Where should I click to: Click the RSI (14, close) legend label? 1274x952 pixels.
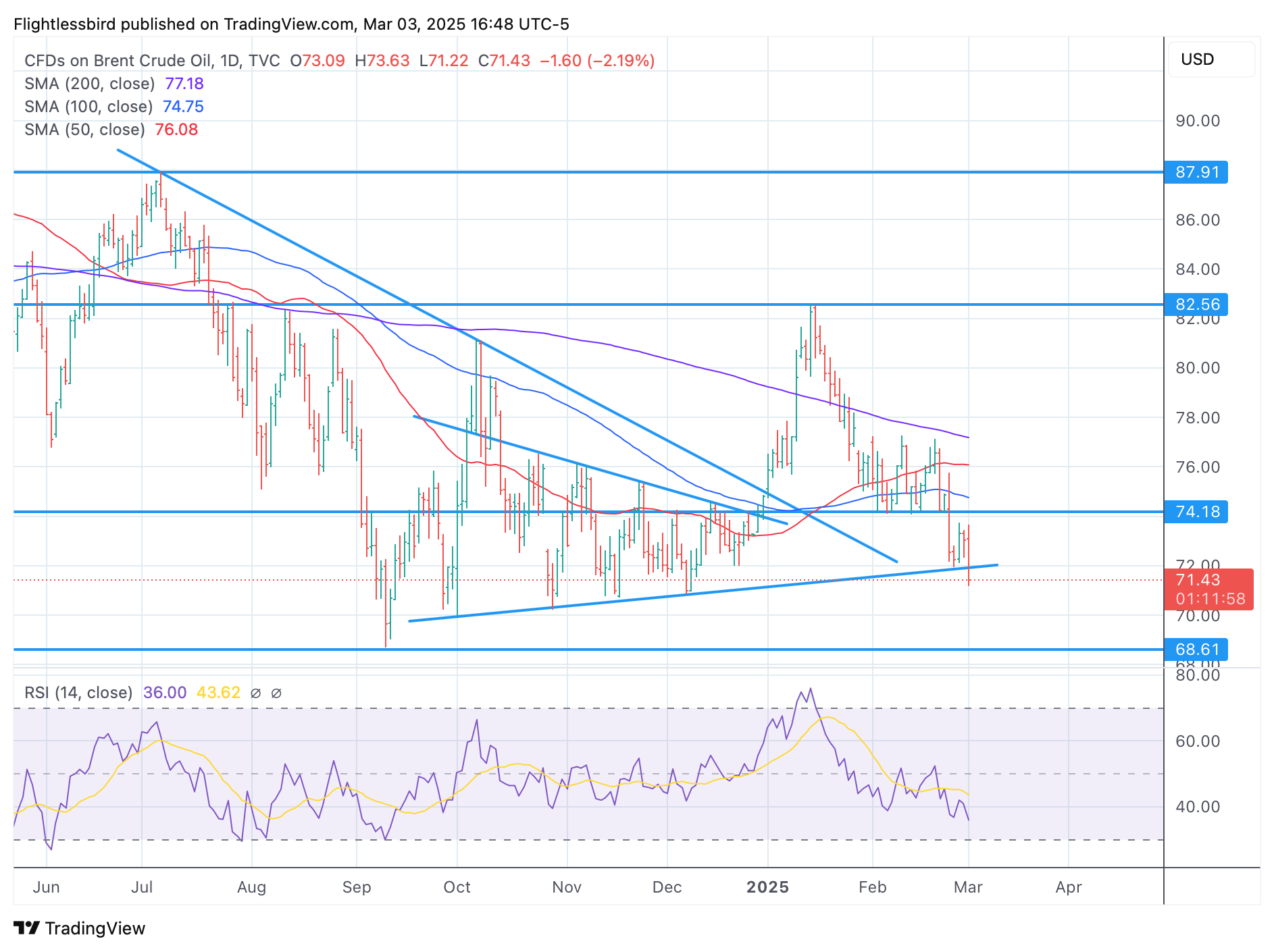pyautogui.click(x=78, y=693)
